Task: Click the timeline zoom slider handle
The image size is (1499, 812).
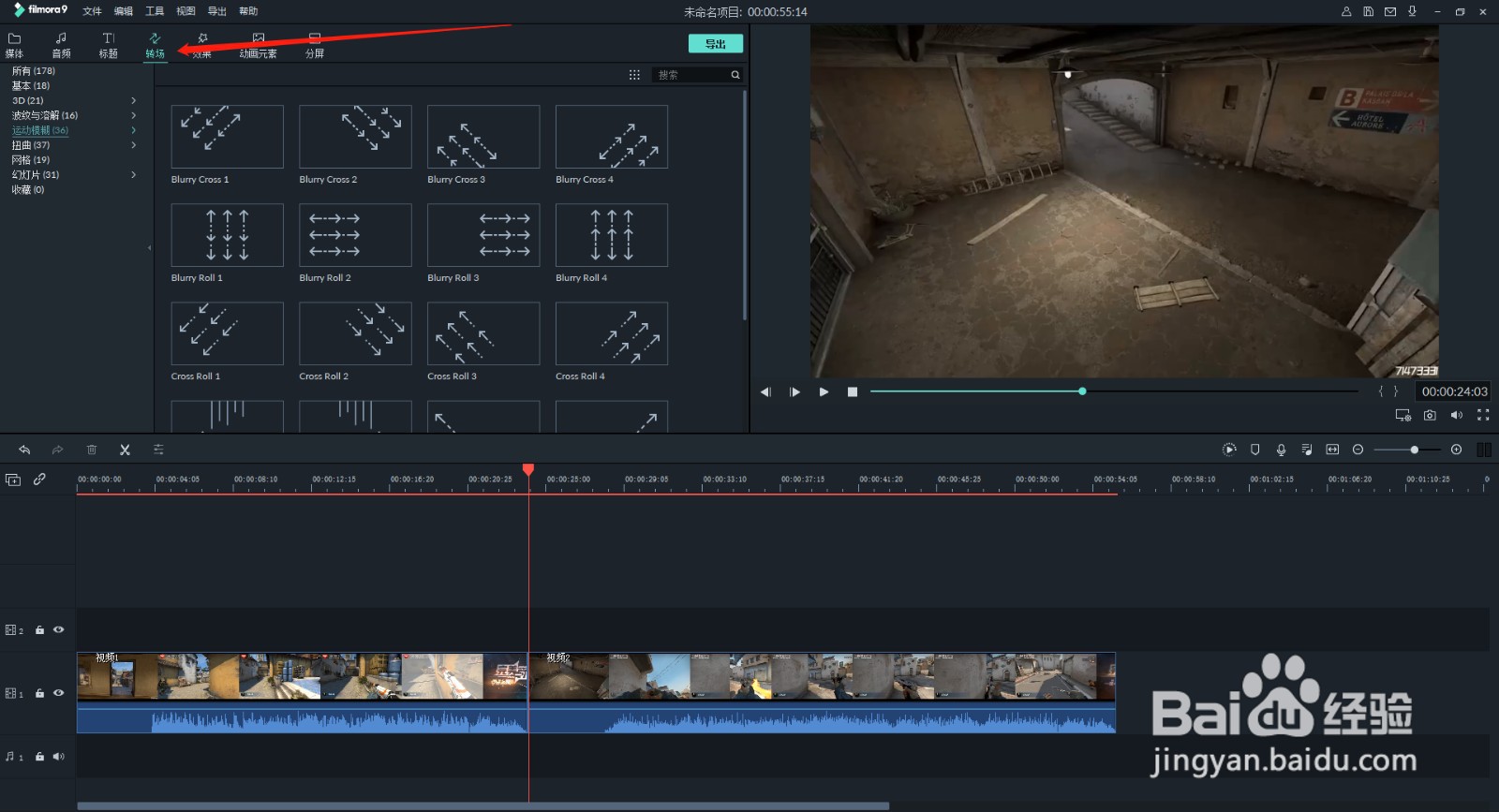Action: [1414, 450]
